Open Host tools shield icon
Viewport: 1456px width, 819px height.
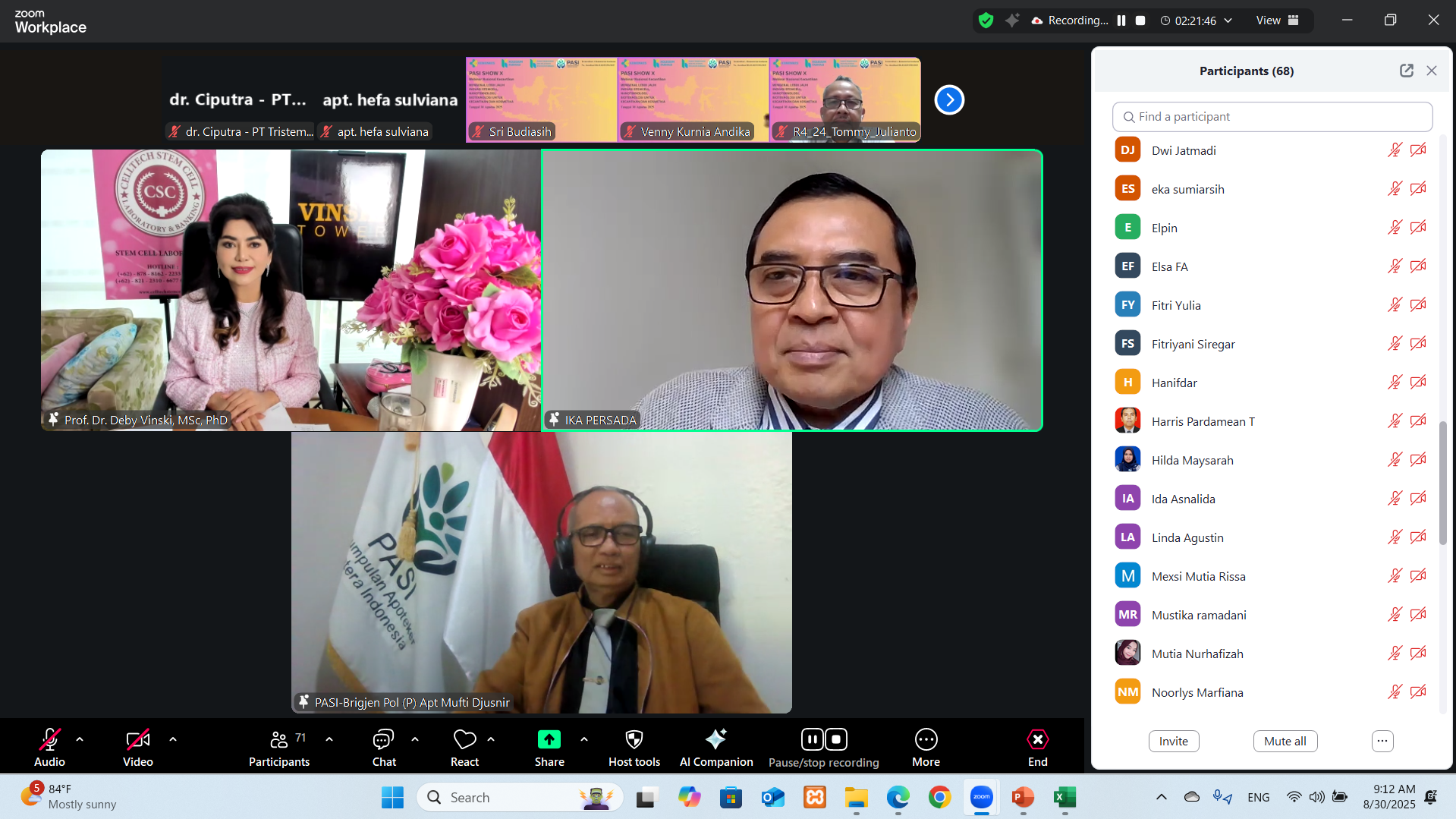pos(634,739)
